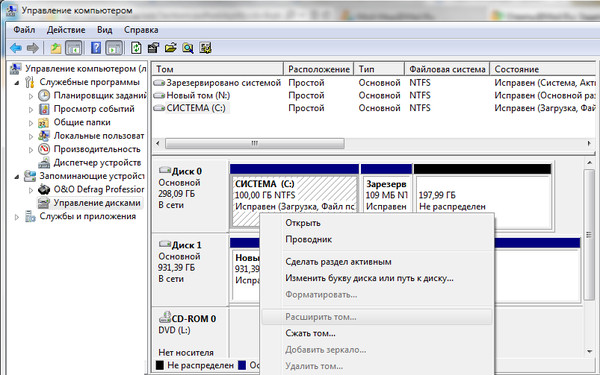The width and height of the screenshot is (600, 375).
Task: Choose Проводник in context menu
Action: 308,240
